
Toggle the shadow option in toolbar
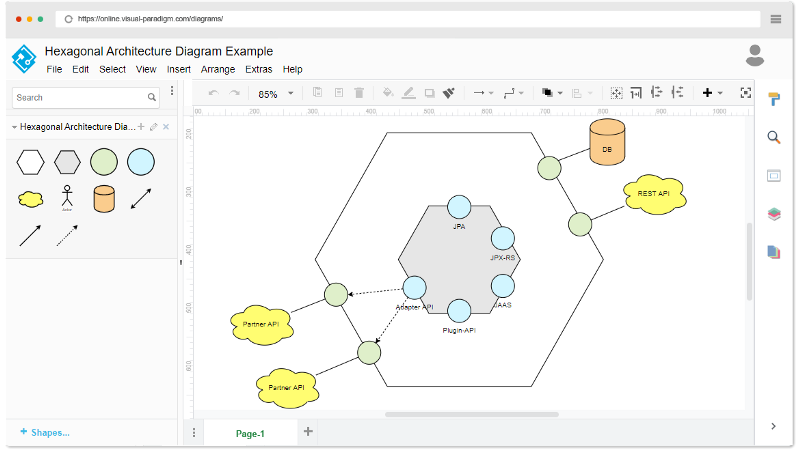(x=429, y=93)
